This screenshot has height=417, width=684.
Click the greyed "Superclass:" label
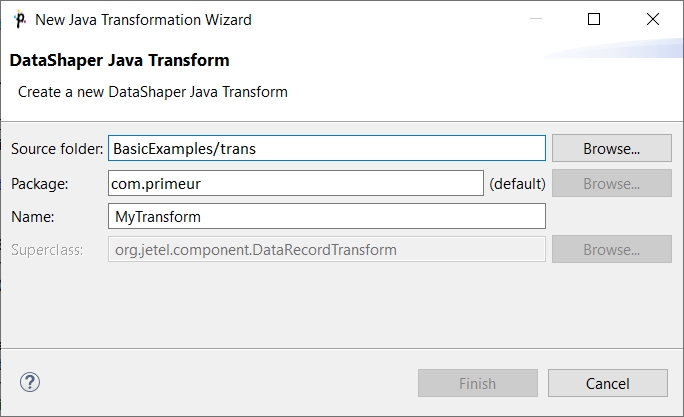point(47,250)
